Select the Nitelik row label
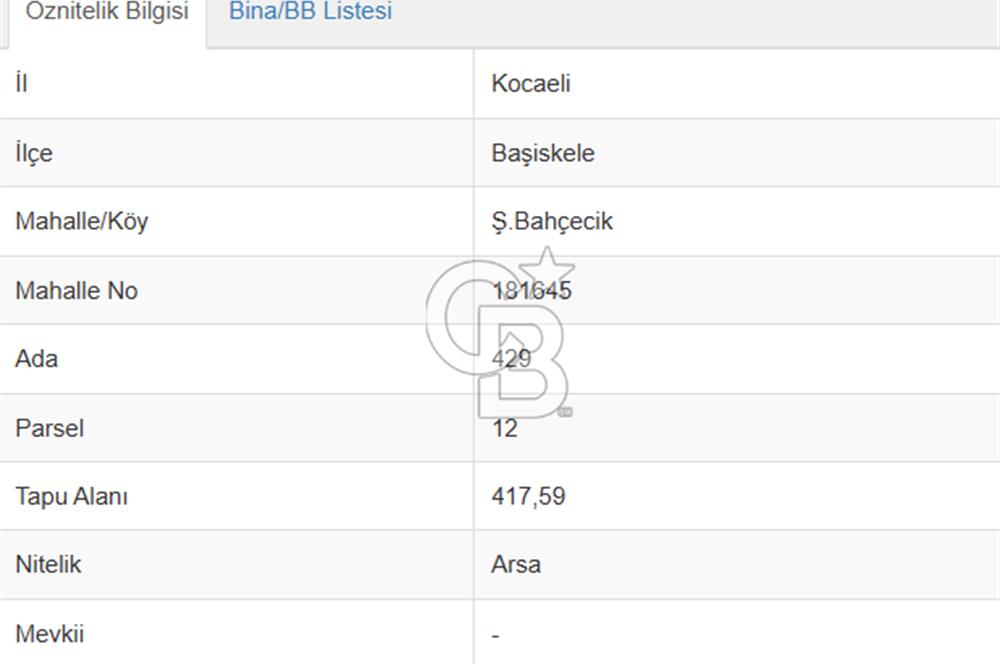The height and width of the screenshot is (664, 1000). 48,564
